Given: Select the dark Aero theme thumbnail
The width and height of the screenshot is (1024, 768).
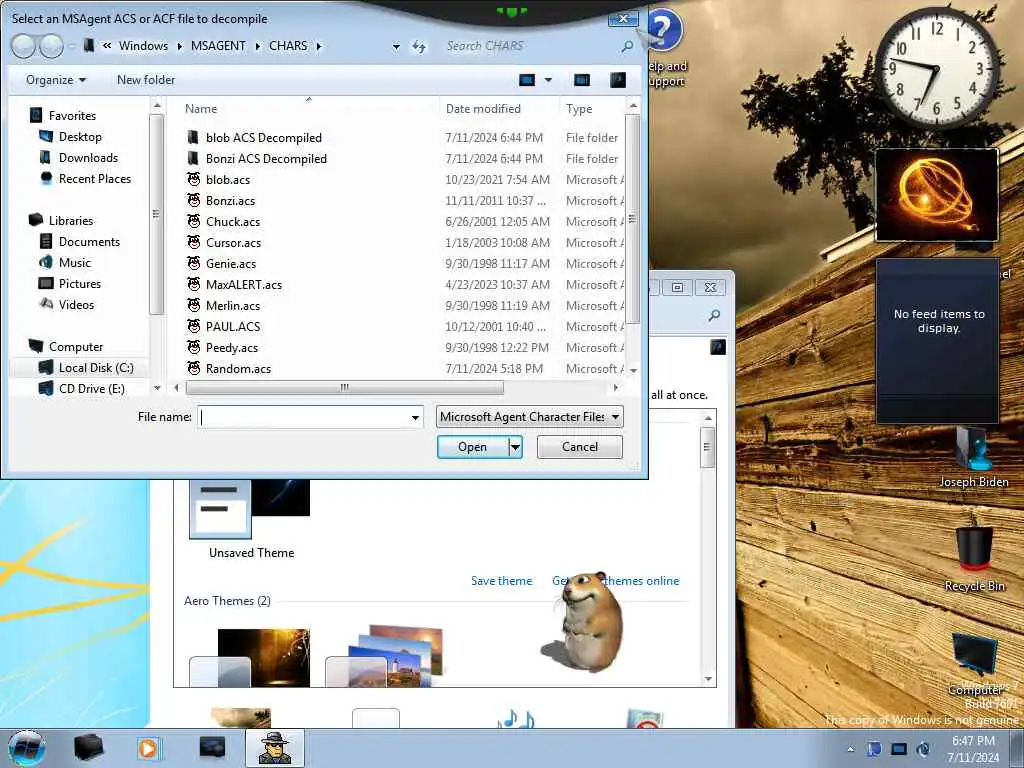Looking at the screenshot, I should 249,658.
